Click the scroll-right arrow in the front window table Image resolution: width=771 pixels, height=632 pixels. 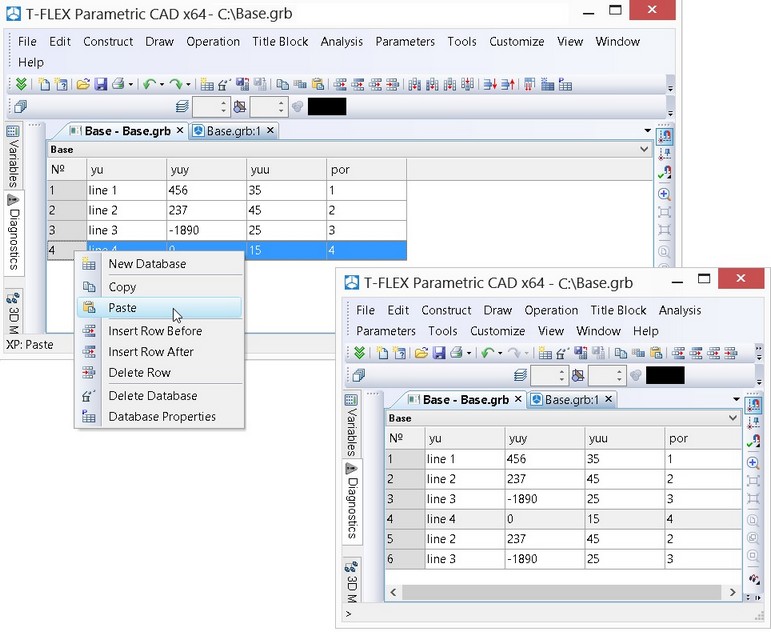tap(733, 592)
